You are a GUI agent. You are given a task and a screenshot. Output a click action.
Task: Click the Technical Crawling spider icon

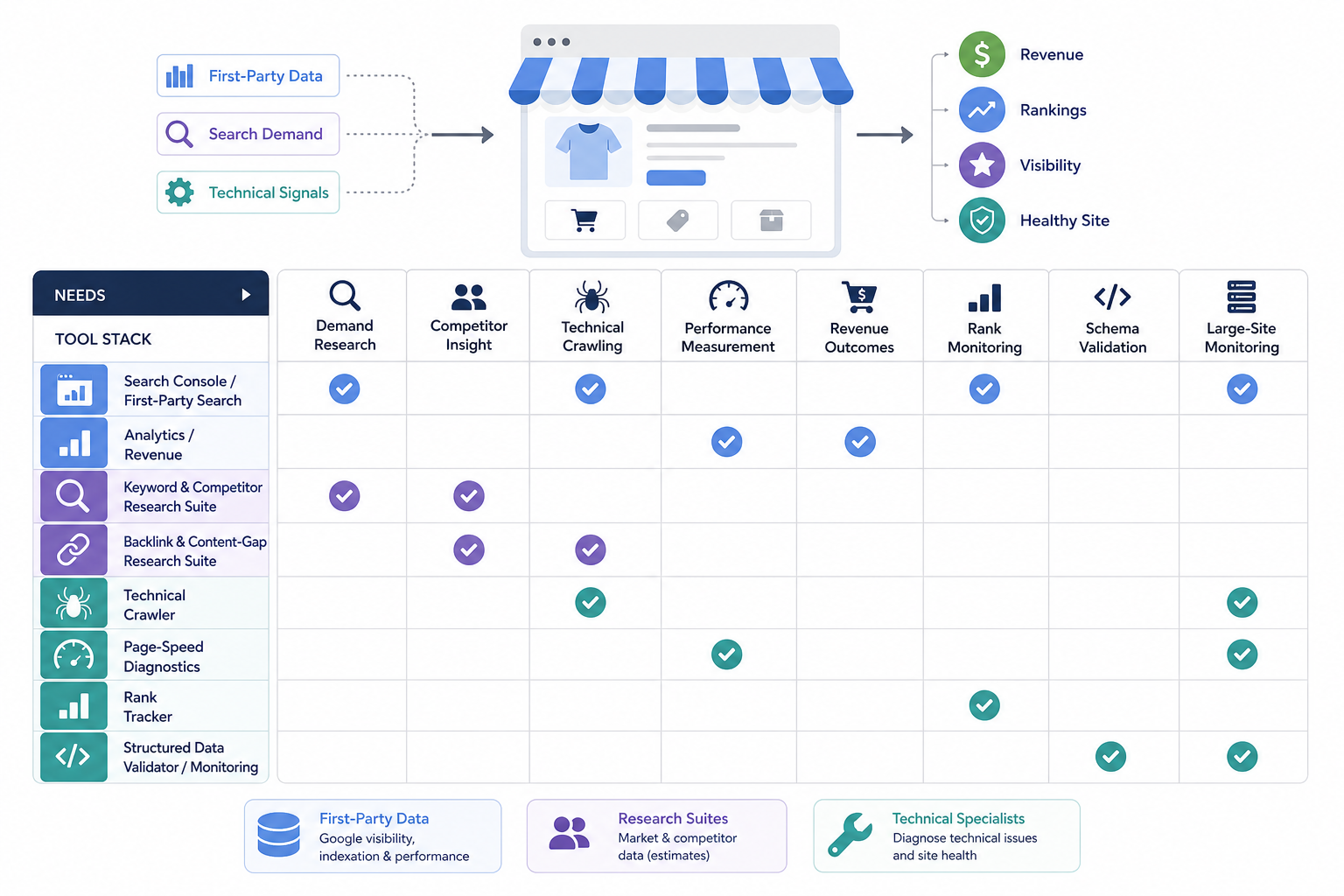(x=592, y=297)
